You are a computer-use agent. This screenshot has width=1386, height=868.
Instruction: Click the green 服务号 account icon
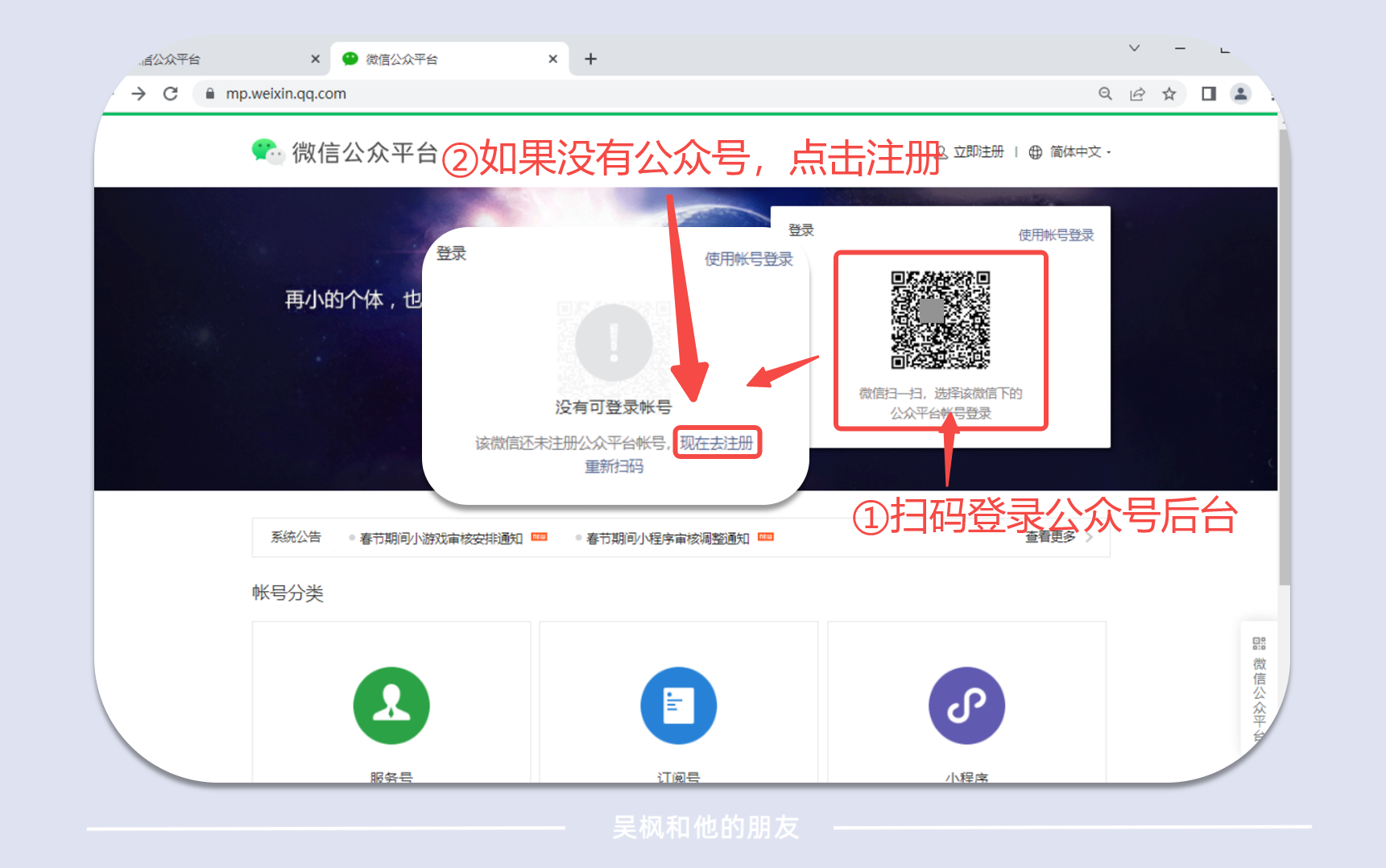pyautogui.click(x=391, y=705)
